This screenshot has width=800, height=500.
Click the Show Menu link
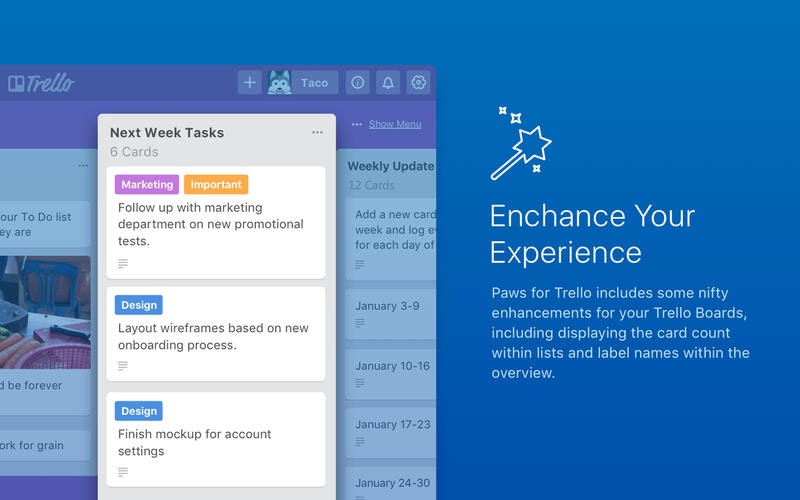pyautogui.click(x=395, y=124)
